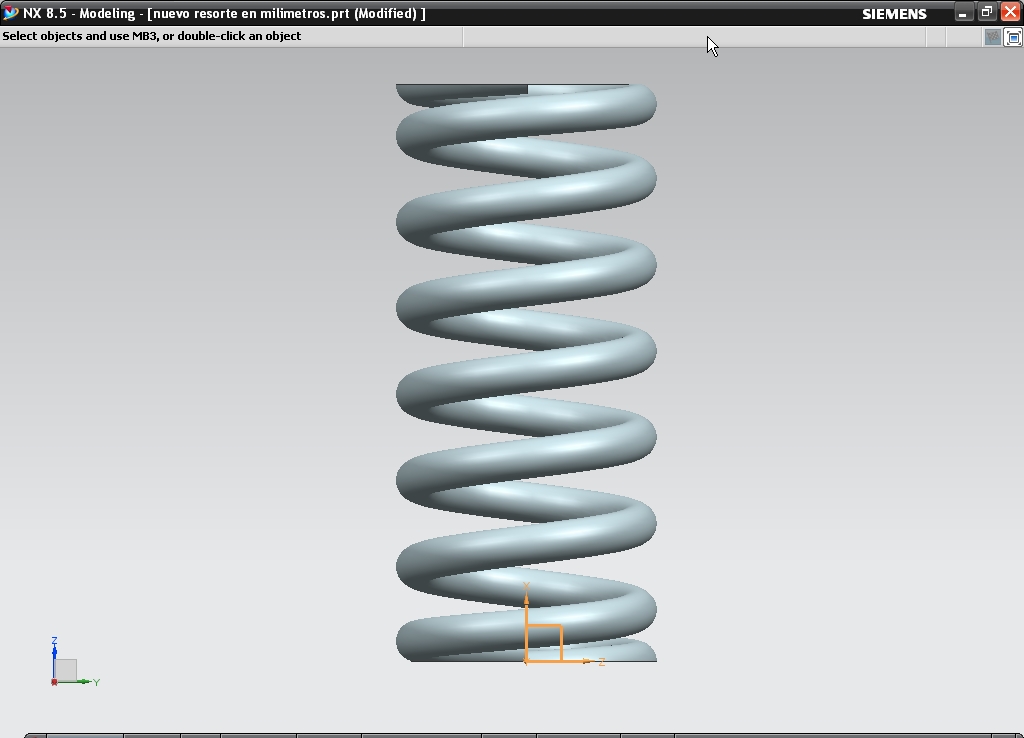Click the NX application icon in title bar
The width and height of the screenshot is (1024, 738).
click(10, 13)
